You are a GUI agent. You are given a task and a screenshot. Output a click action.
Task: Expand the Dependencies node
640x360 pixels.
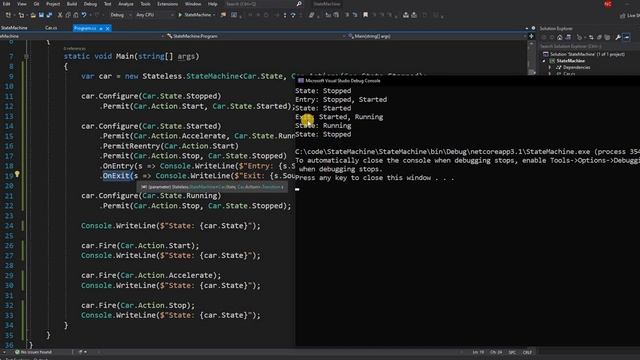click(550, 67)
